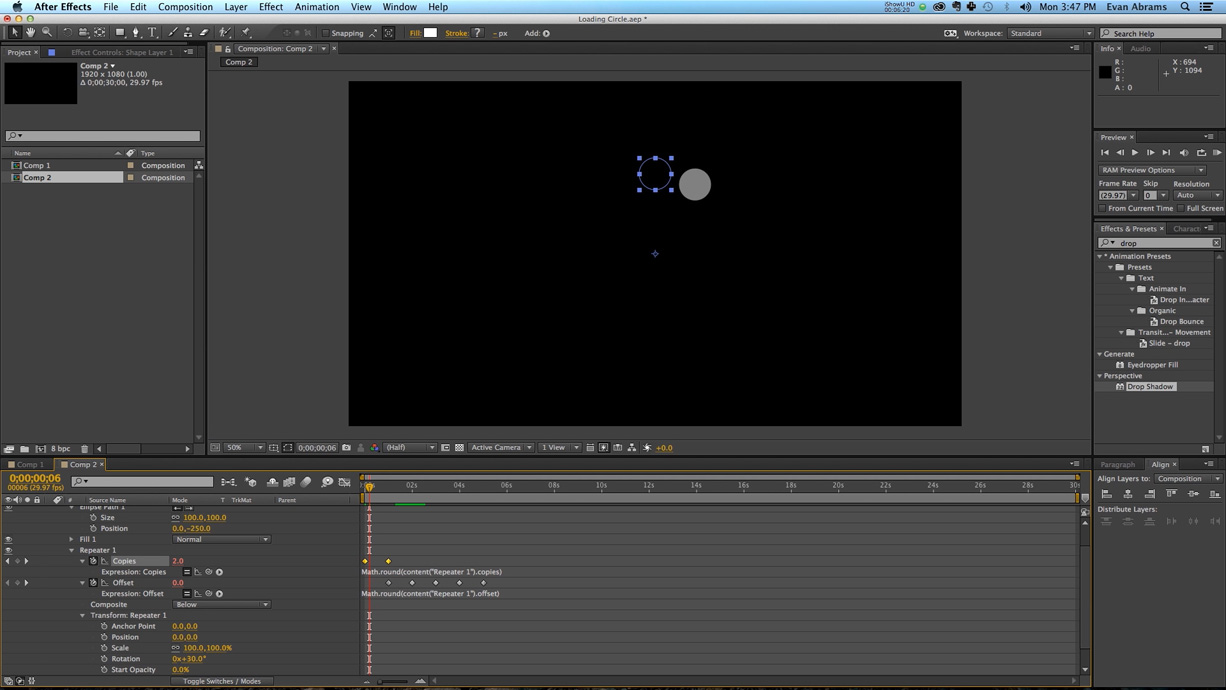Open the magnification 50% dropdown
The width and height of the screenshot is (1226, 690).
[244, 448]
